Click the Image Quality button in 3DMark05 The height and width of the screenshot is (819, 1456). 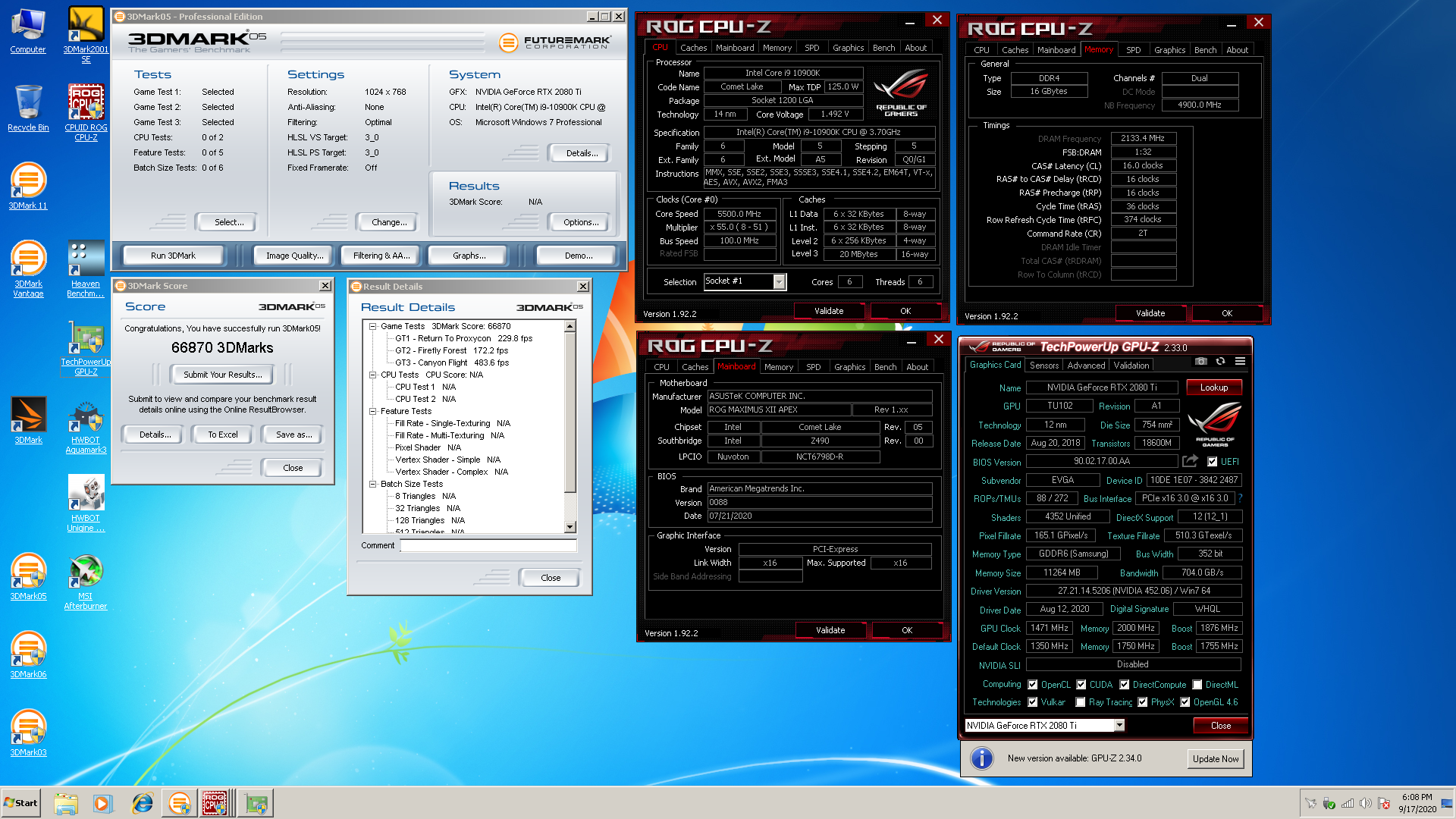294,256
